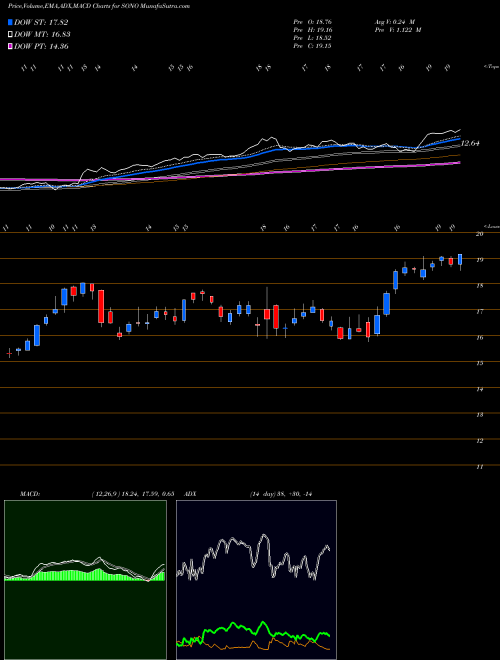Click the price axis label 15
500x660 pixels.
(479, 363)
